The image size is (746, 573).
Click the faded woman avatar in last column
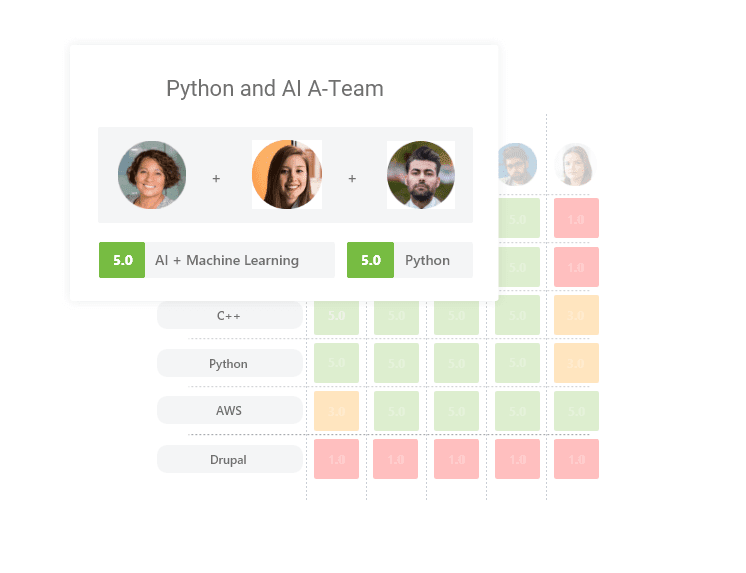[575, 164]
